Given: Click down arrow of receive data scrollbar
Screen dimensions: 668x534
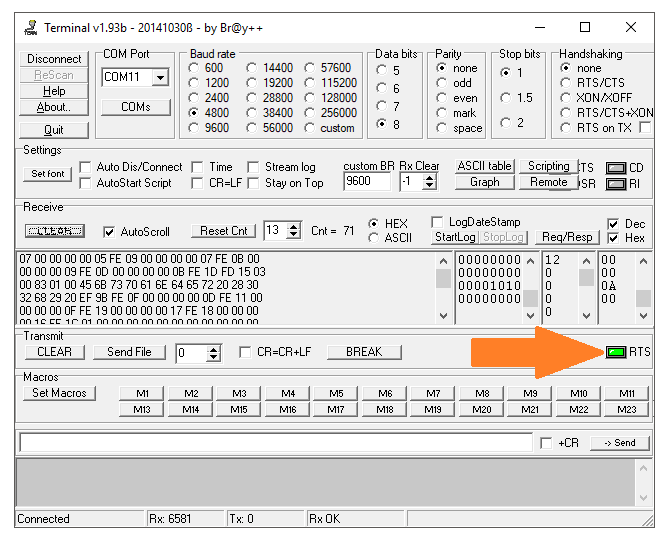Looking at the screenshot, I should [443, 316].
